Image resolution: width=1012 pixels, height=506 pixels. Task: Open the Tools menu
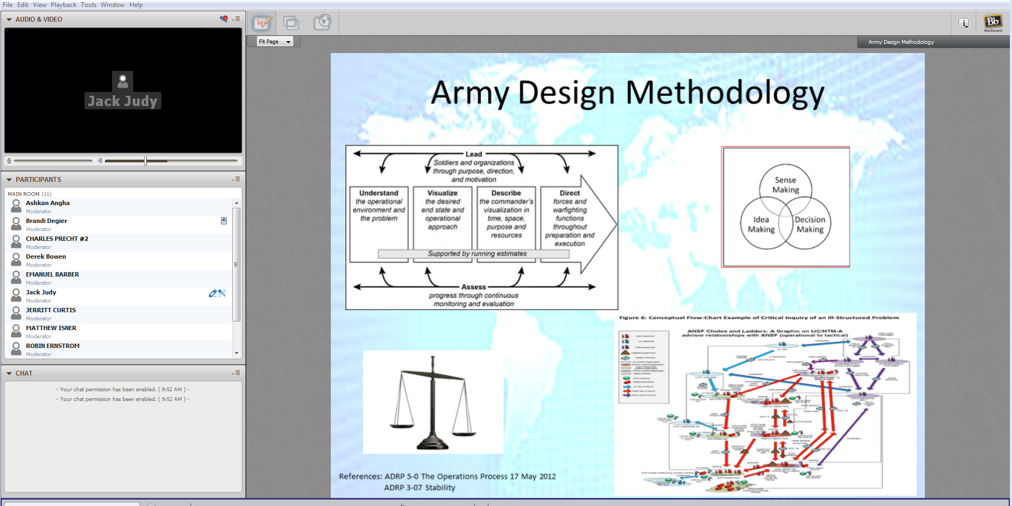88,5
